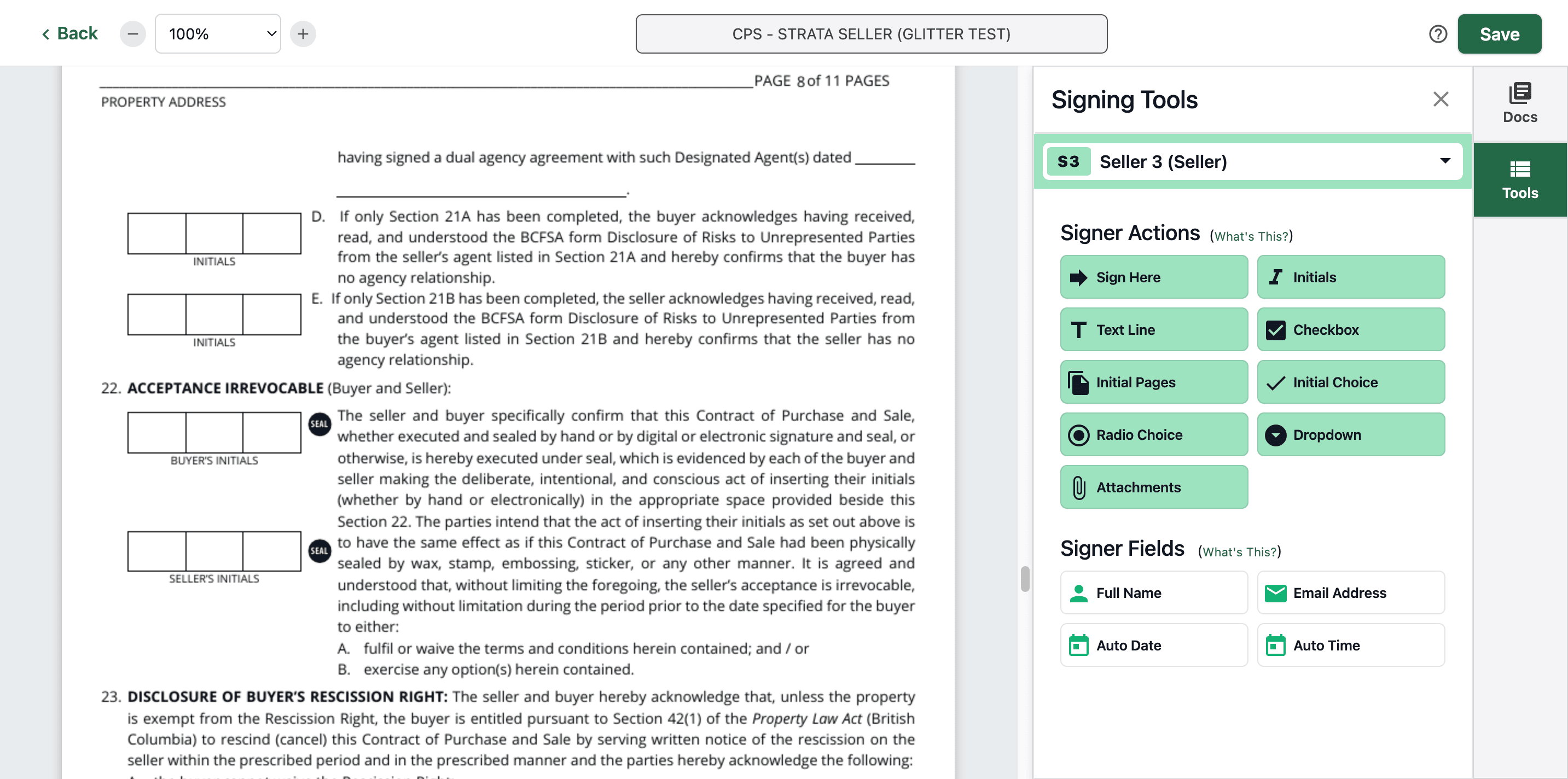Select the Dropdown signer action
Viewport: 1568px width, 779px height.
1351,434
